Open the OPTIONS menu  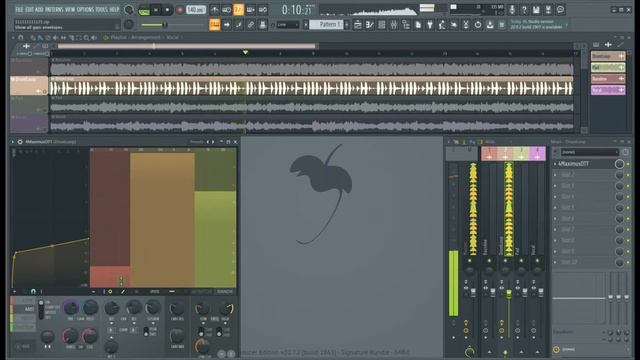(85, 9)
